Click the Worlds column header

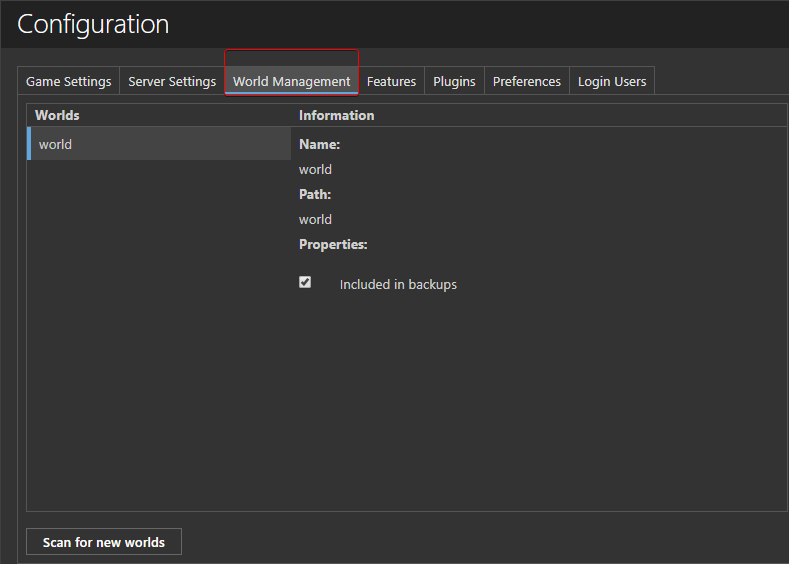[x=57, y=115]
